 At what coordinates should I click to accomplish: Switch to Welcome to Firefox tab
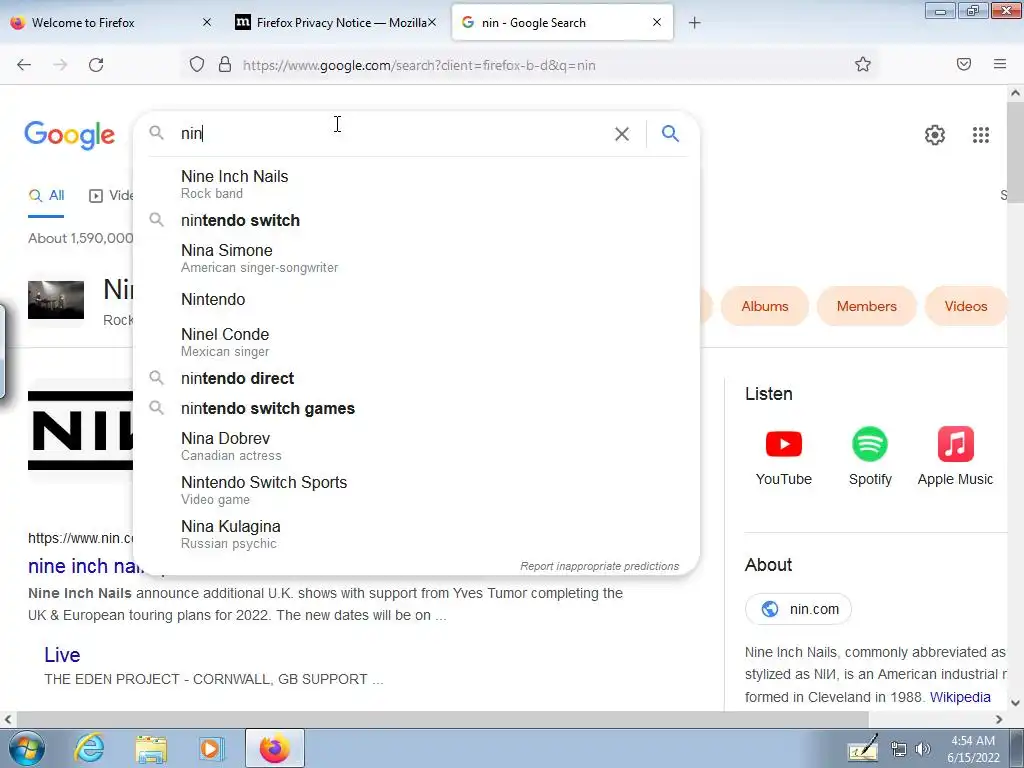point(109,23)
